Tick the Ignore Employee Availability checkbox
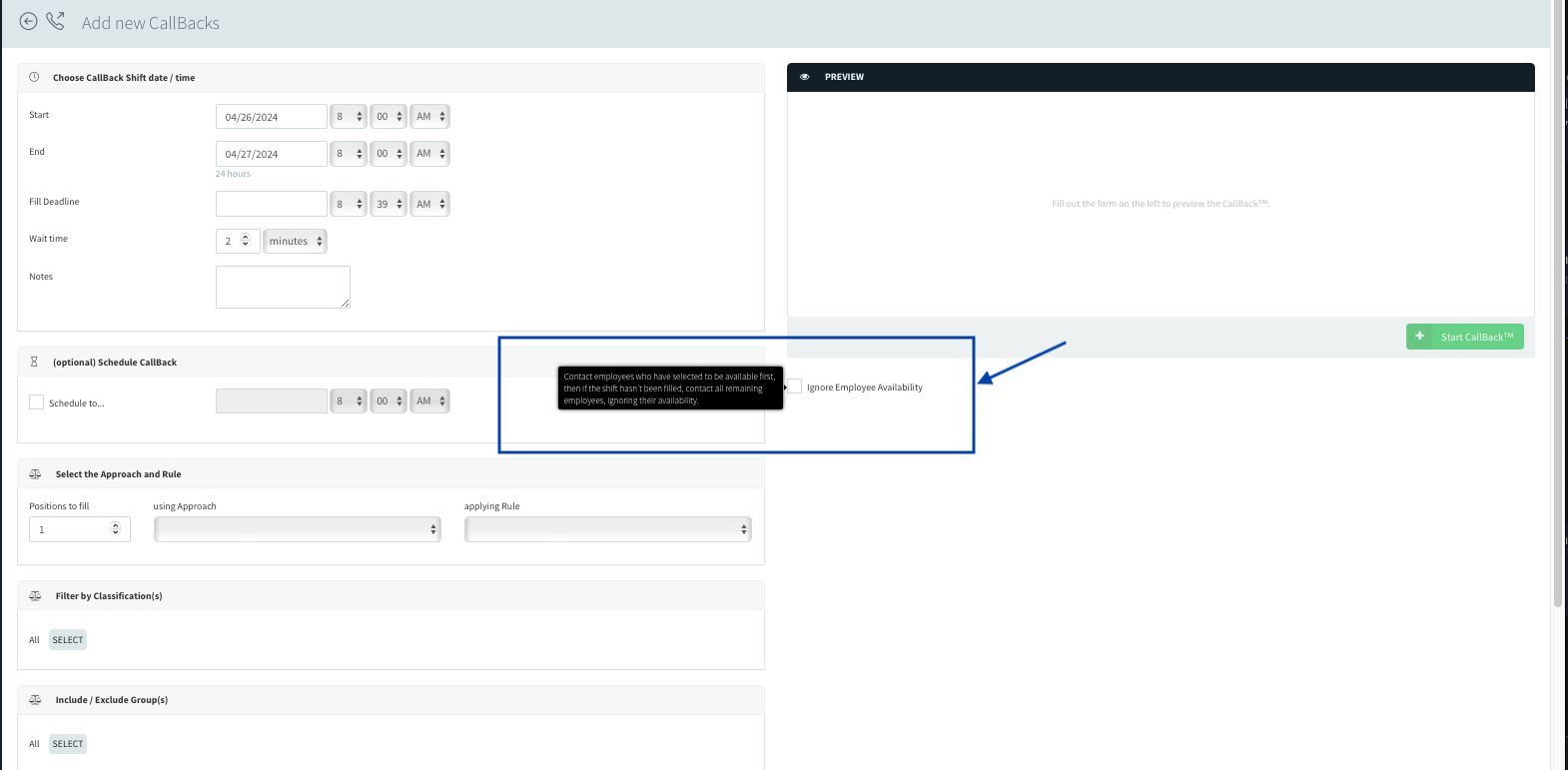This screenshot has width=1568, height=770. click(x=795, y=386)
